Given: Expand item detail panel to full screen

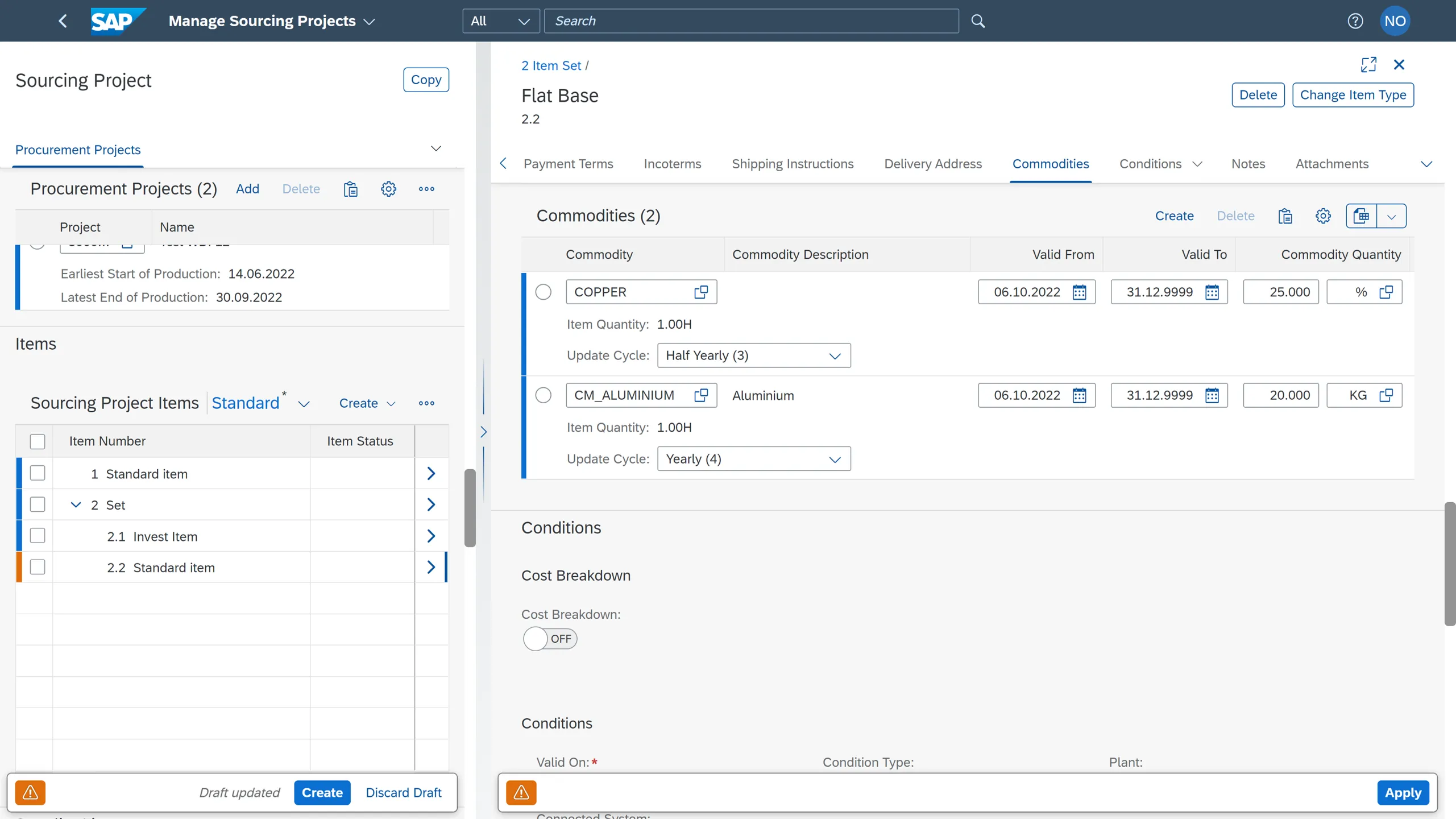Looking at the screenshot, I should point(1368,64).
